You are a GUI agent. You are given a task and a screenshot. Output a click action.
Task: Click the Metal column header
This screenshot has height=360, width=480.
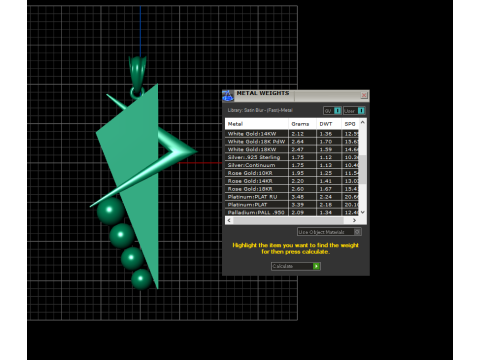click(x=257, y=124)
